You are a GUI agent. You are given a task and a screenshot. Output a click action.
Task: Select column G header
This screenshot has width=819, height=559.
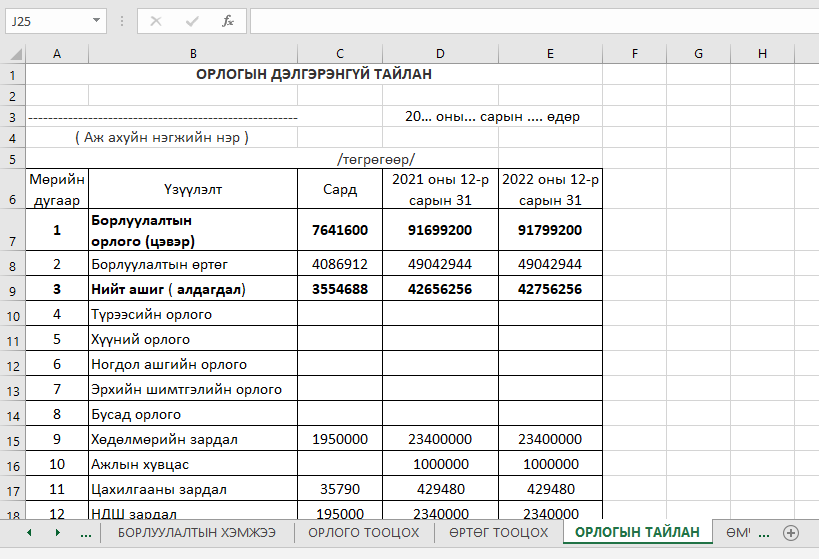pyautogui.click(x=698, y=53)
